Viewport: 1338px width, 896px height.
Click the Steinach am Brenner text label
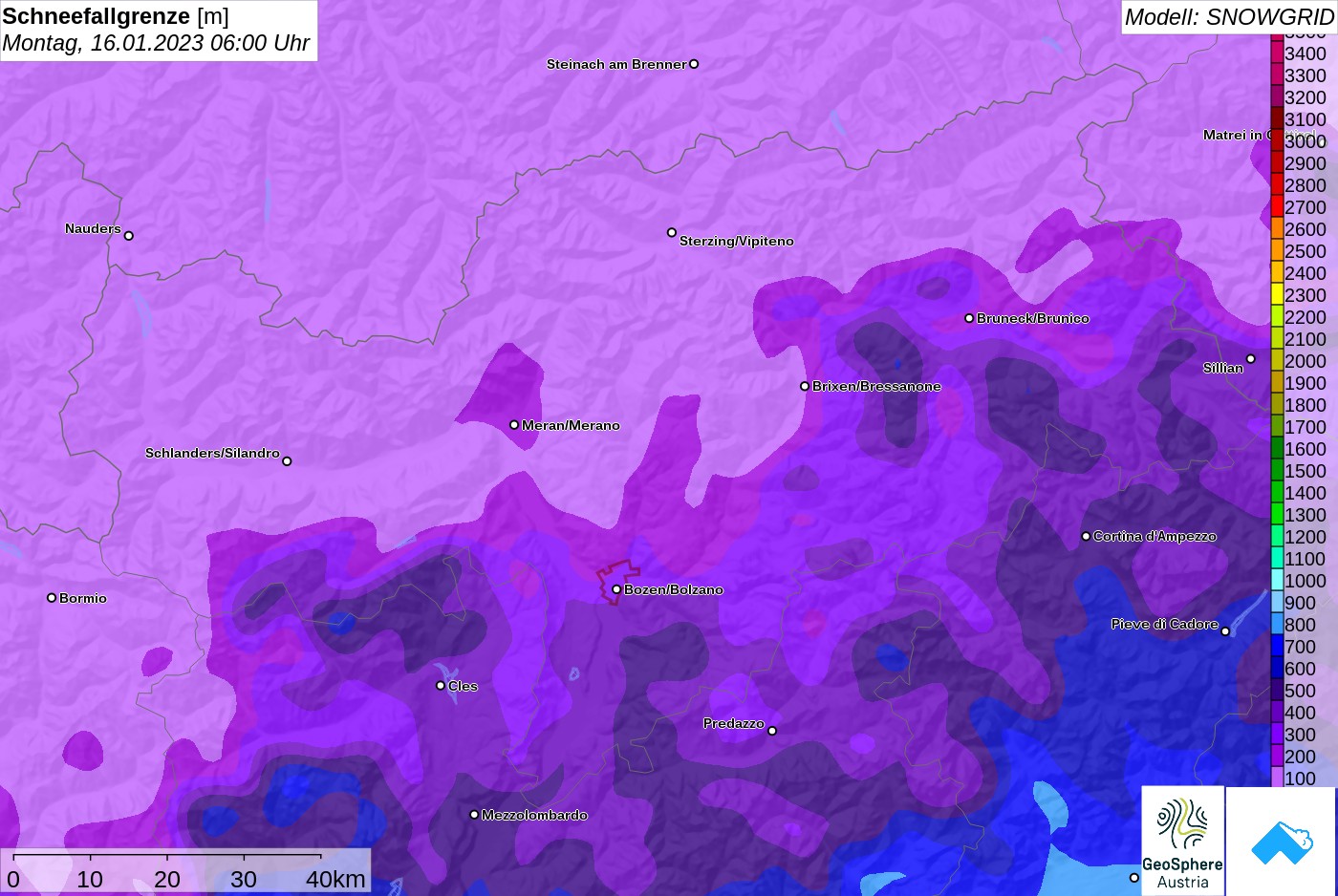point(616,64)
